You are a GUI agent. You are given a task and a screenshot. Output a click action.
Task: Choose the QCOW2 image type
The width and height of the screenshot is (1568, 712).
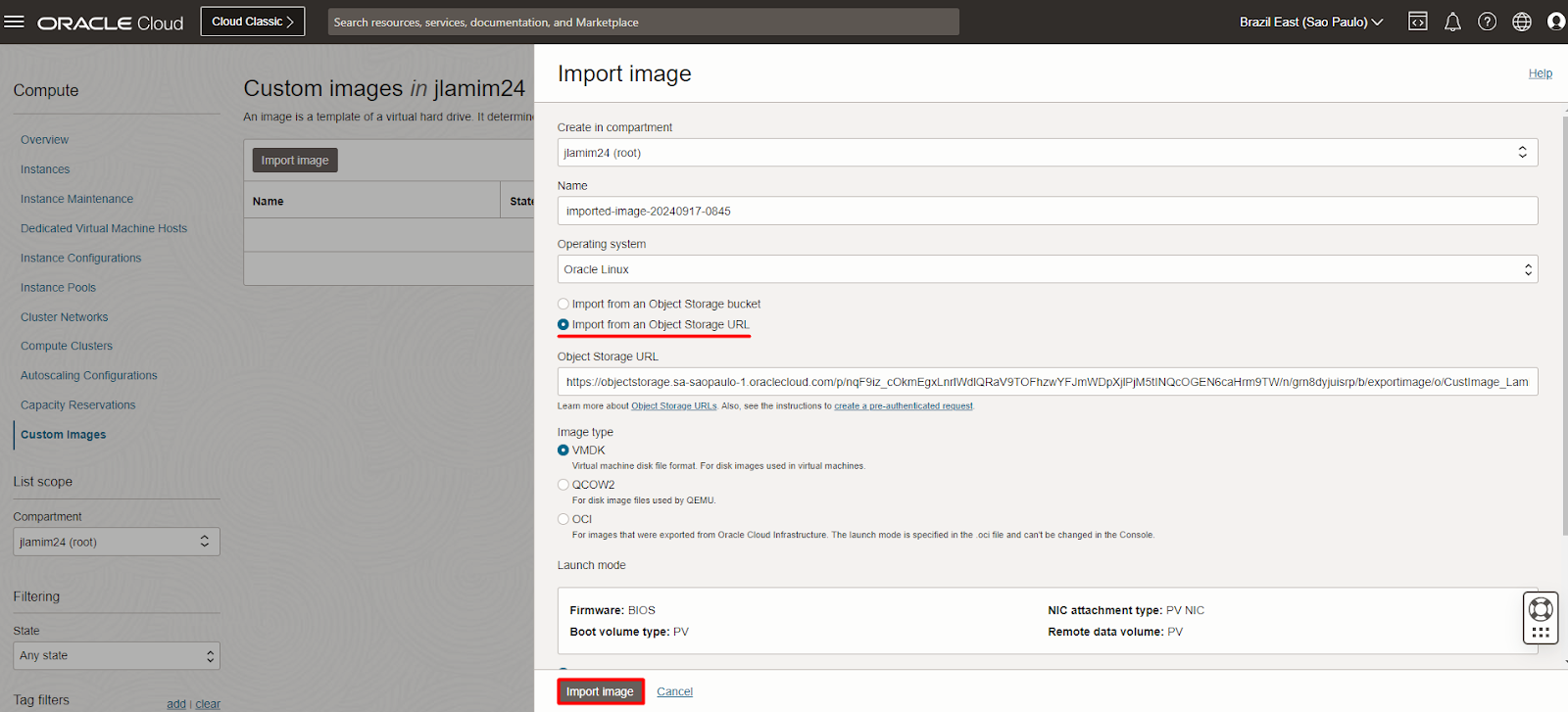pos(563,485)
